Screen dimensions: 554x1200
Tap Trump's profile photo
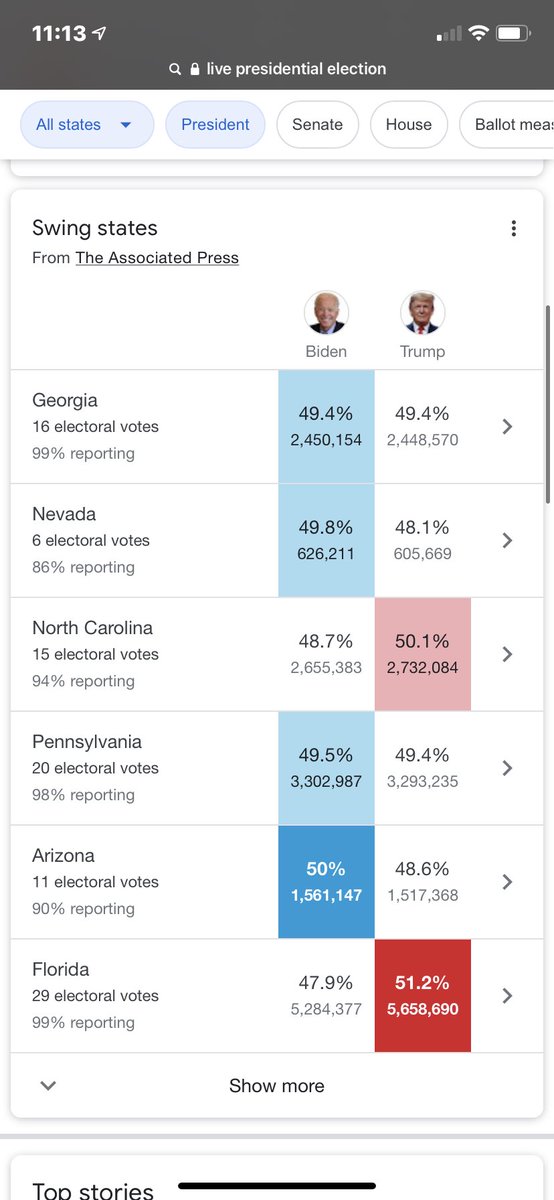pyautogui.click(x=422, y=313)
